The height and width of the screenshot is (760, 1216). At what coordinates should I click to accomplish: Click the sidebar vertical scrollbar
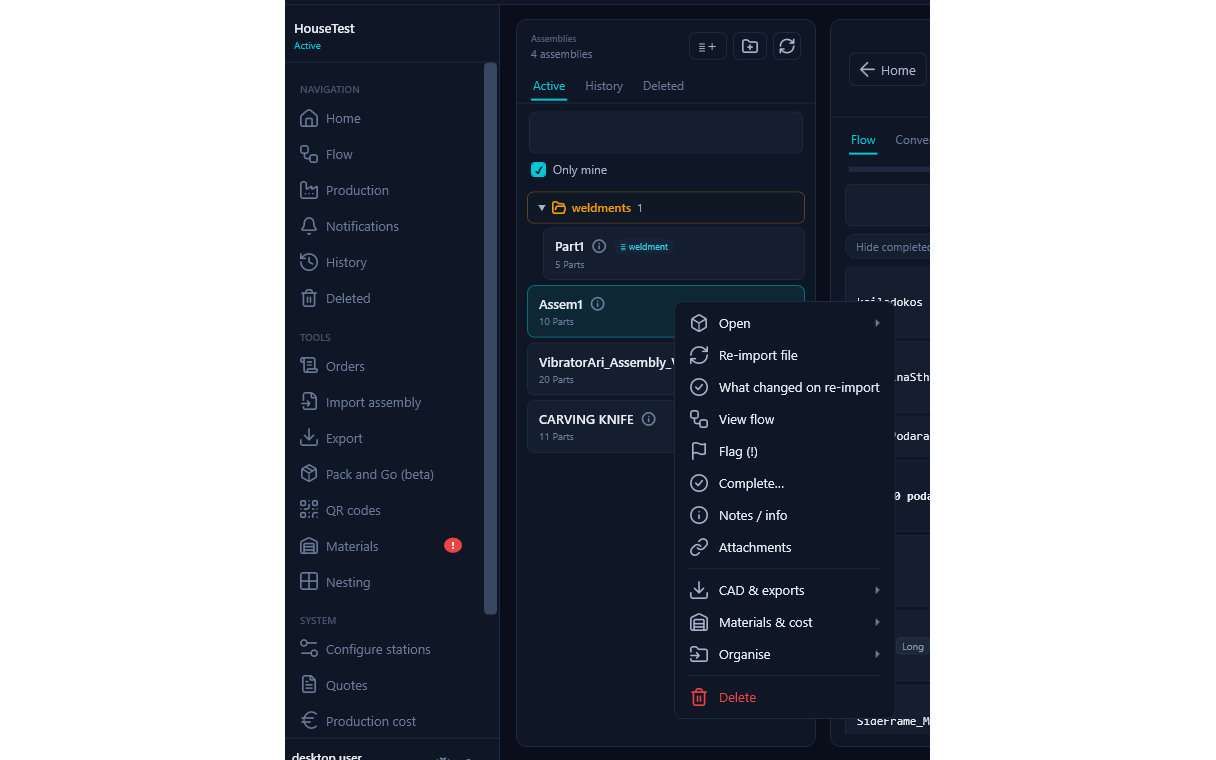coord(490,338)
